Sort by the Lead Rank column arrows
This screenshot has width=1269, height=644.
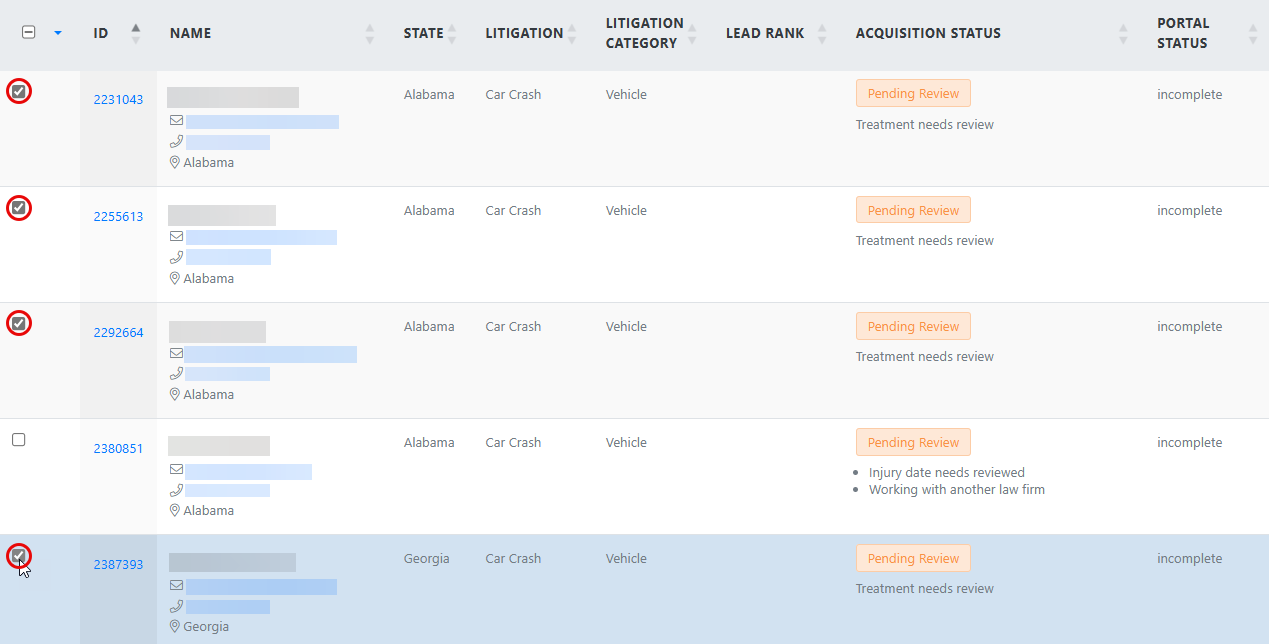(x=822, y=33)
